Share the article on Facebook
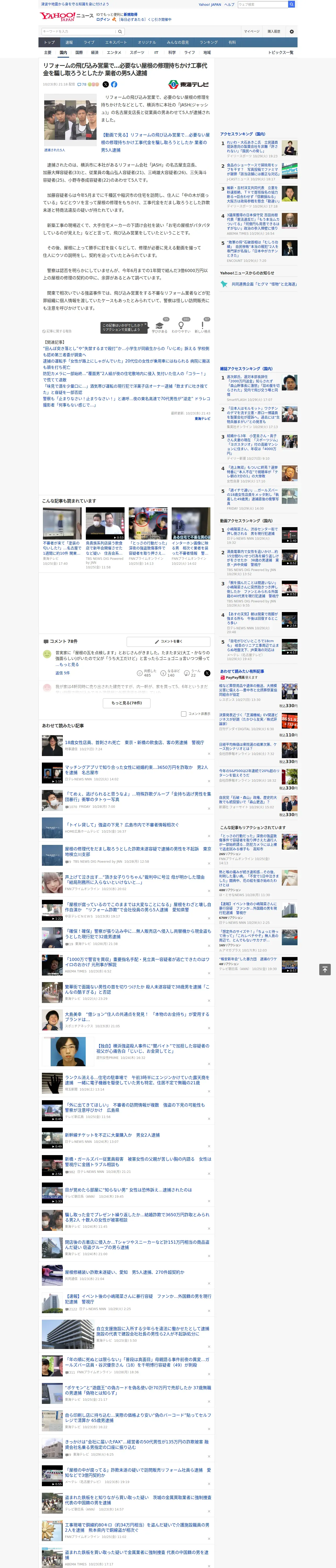336x1568 pixels. tap(114, 85)
